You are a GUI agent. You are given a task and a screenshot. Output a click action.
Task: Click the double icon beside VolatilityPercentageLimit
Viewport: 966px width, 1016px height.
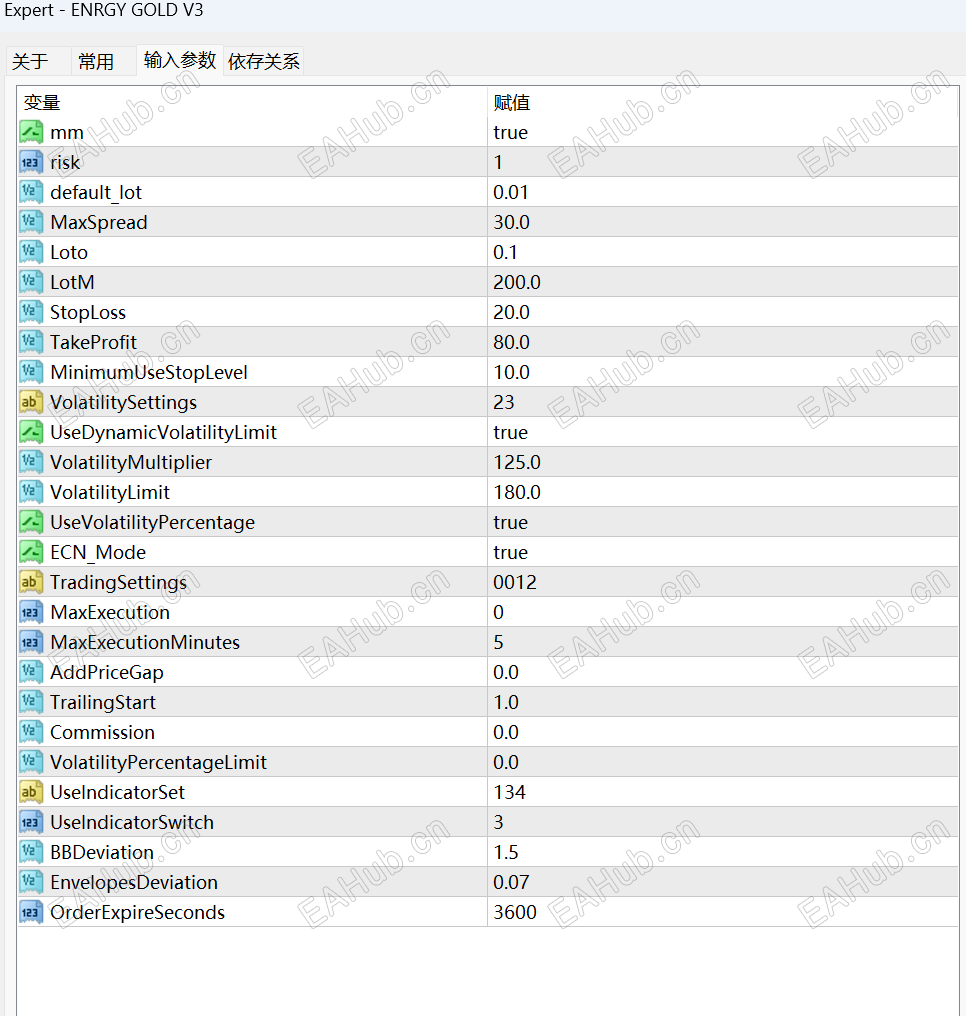tap(30, 762)
